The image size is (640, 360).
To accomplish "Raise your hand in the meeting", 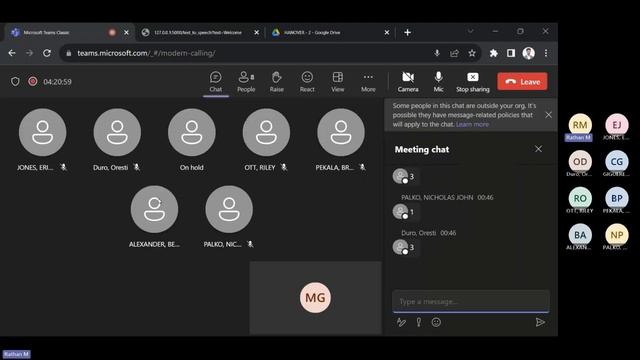I will pos(276,82).
